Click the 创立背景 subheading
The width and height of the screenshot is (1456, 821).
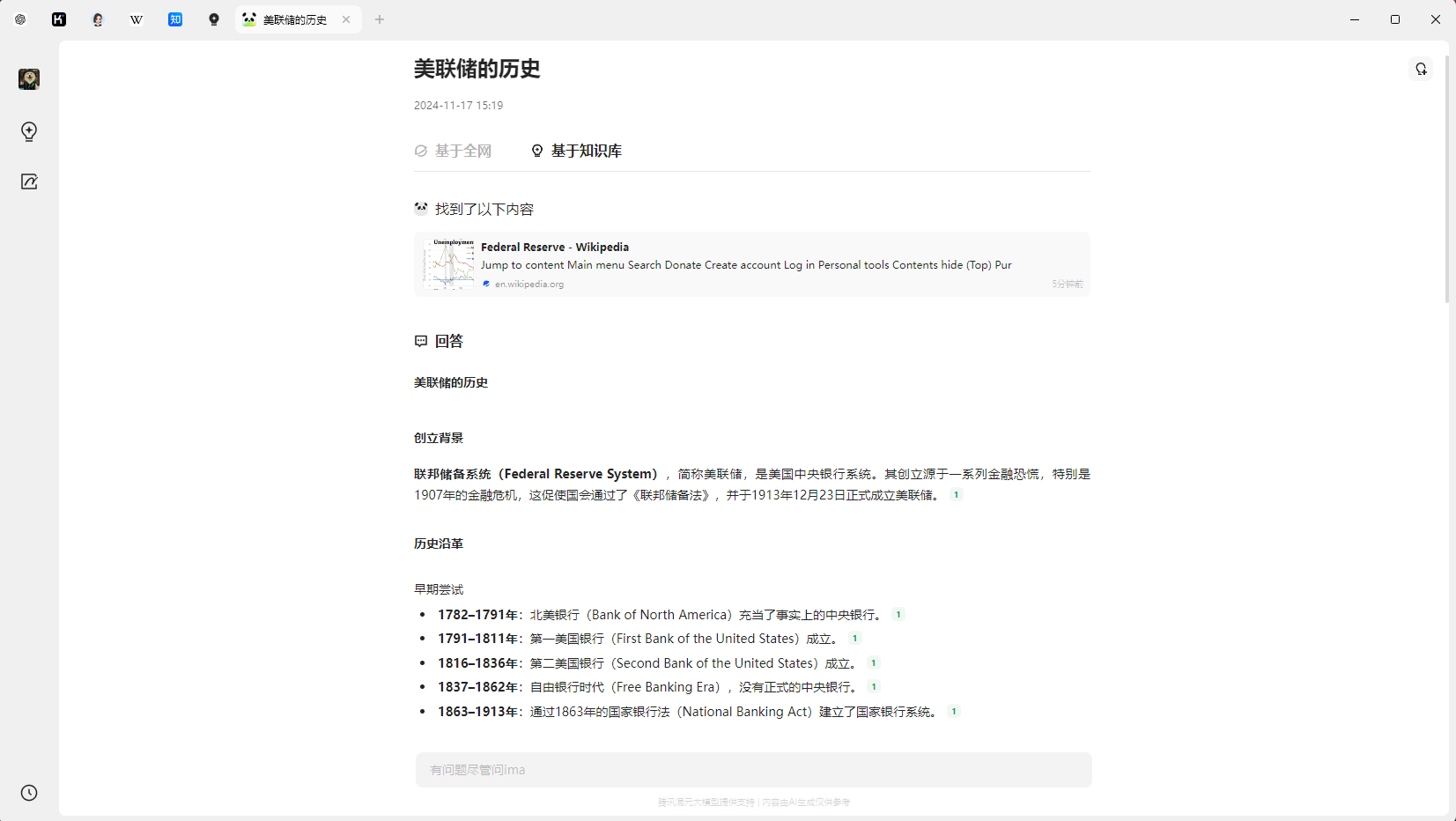(439, 438)
